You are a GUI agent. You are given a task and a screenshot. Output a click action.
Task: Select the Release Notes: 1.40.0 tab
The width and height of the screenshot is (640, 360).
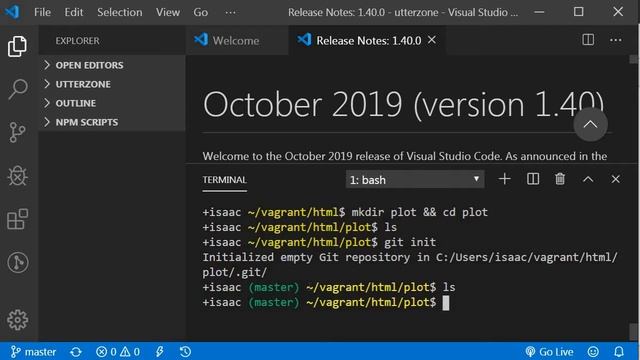coord(367,40)
